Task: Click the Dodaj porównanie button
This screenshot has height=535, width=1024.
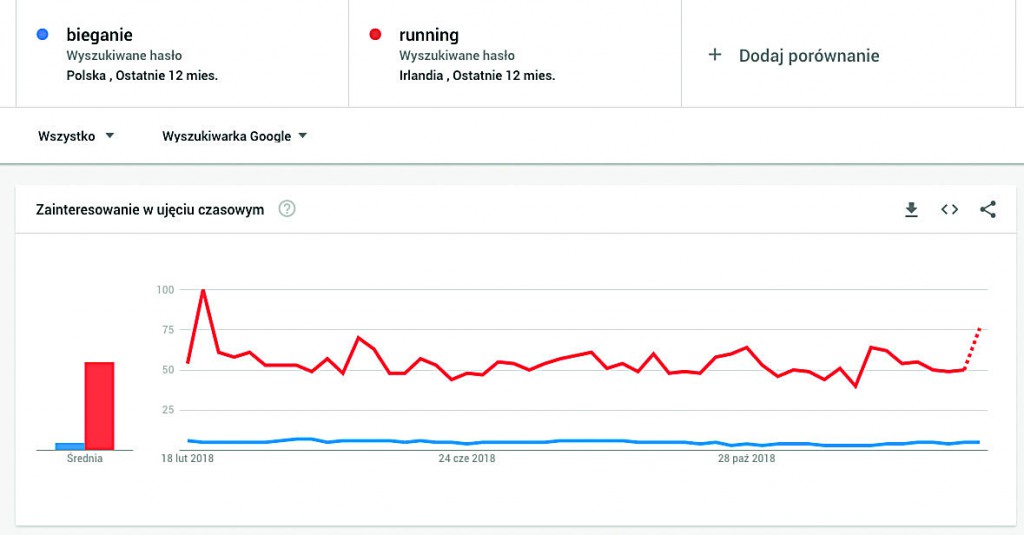Action: [x=808, y=56]
